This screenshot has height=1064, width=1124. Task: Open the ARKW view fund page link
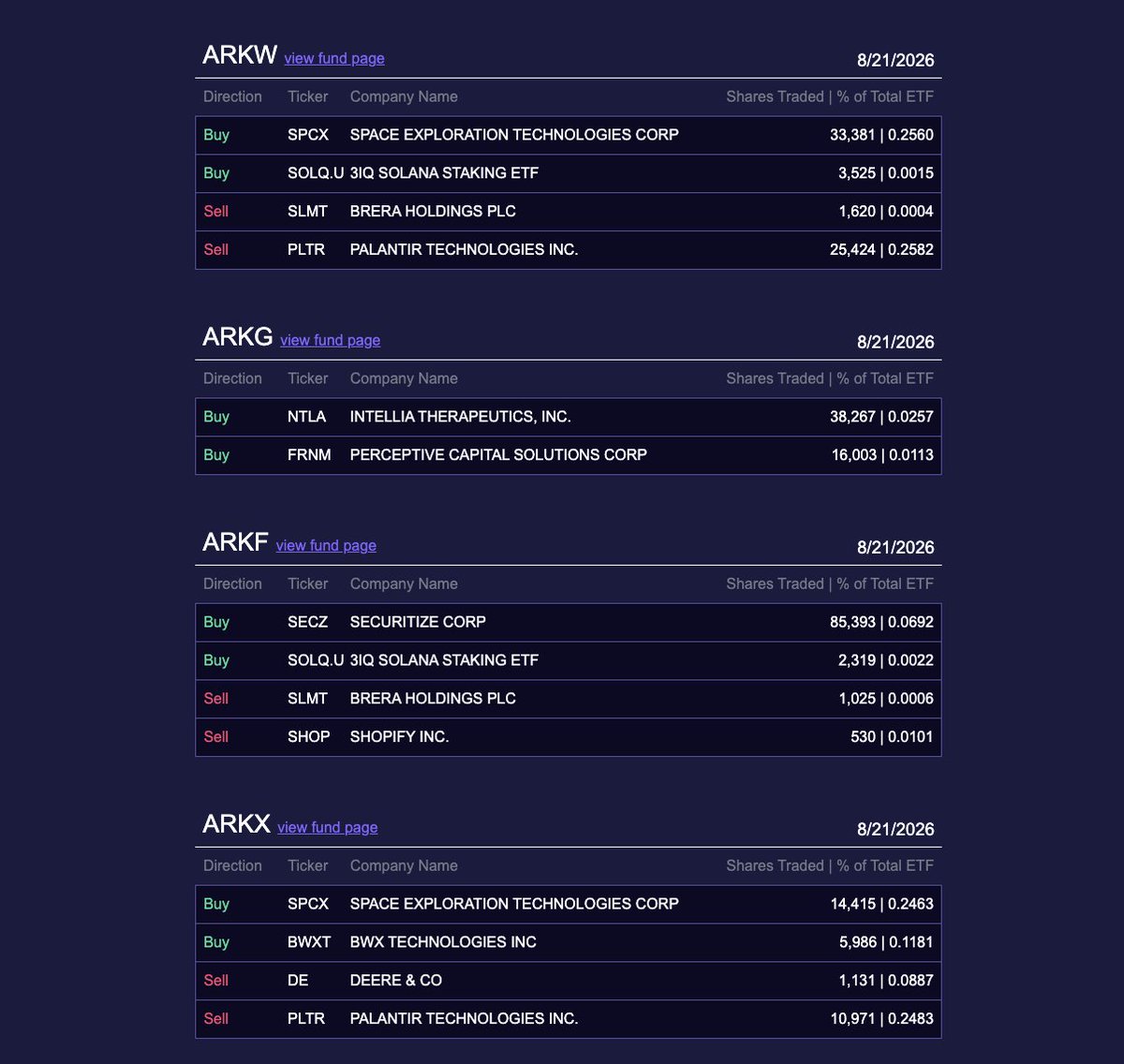click(334, 58)
